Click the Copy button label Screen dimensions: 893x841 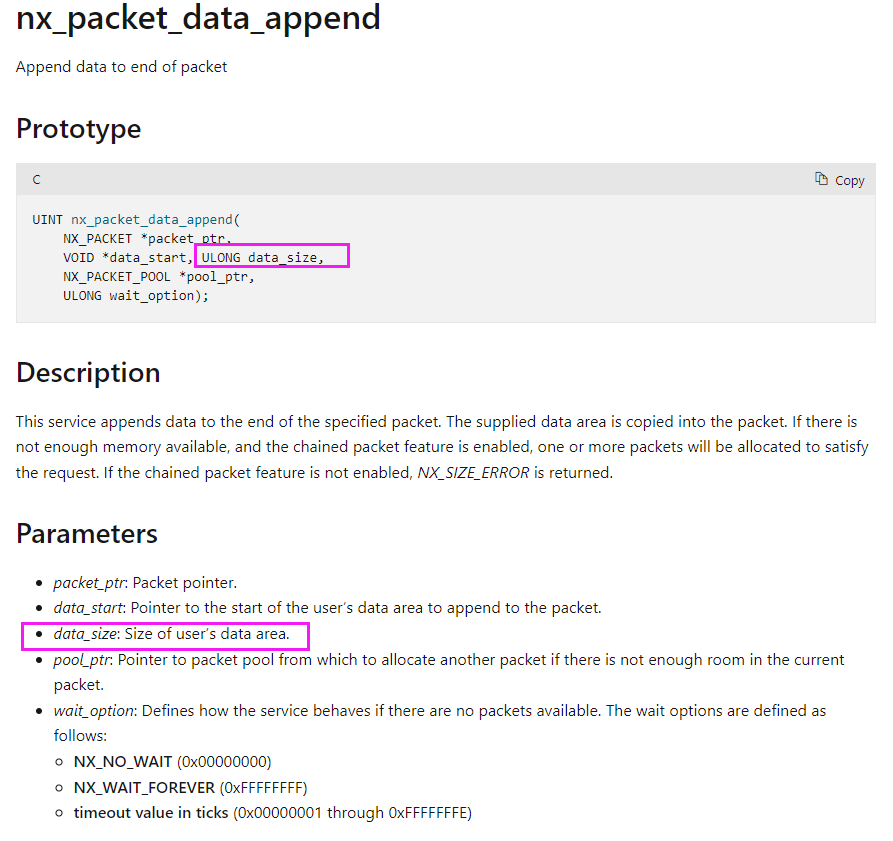[850, 180]
